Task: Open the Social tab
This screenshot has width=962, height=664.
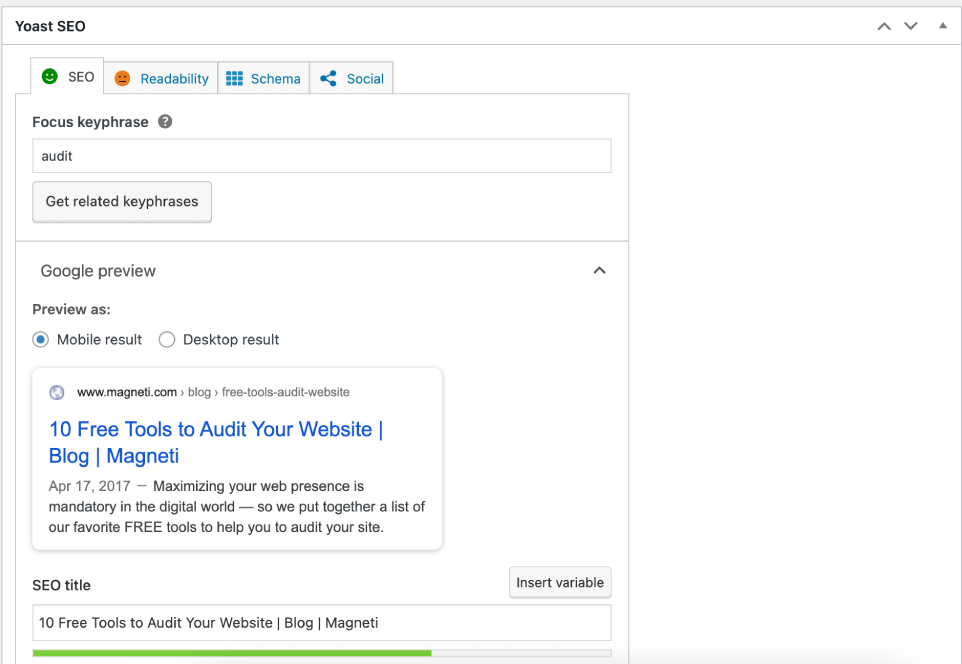Action: 352,78
